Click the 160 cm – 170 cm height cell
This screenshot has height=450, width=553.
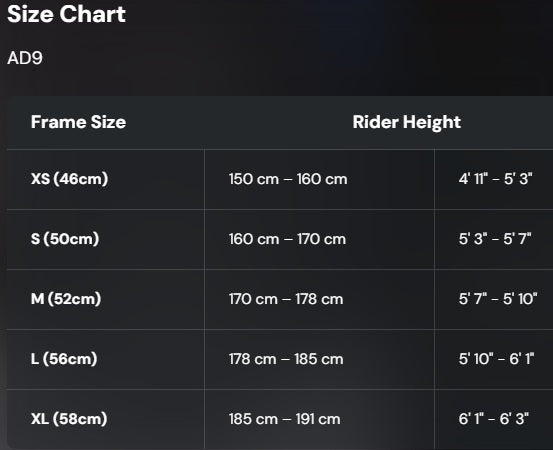click(320, 239)
